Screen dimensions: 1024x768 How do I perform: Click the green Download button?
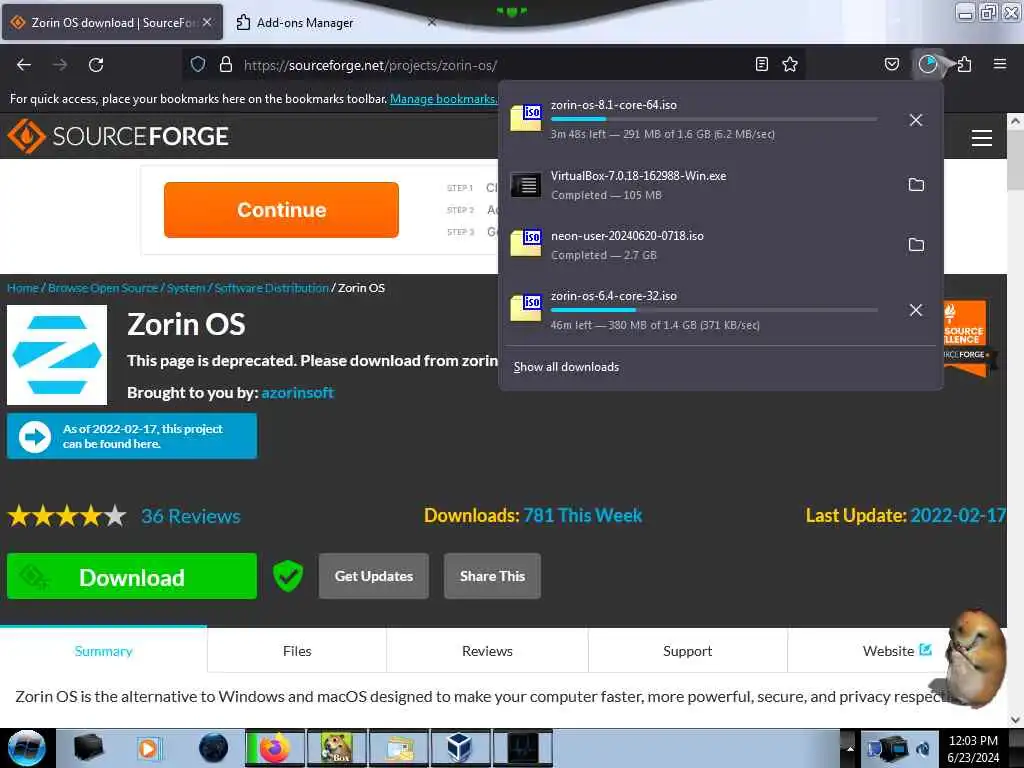click(x=132, y=577)
